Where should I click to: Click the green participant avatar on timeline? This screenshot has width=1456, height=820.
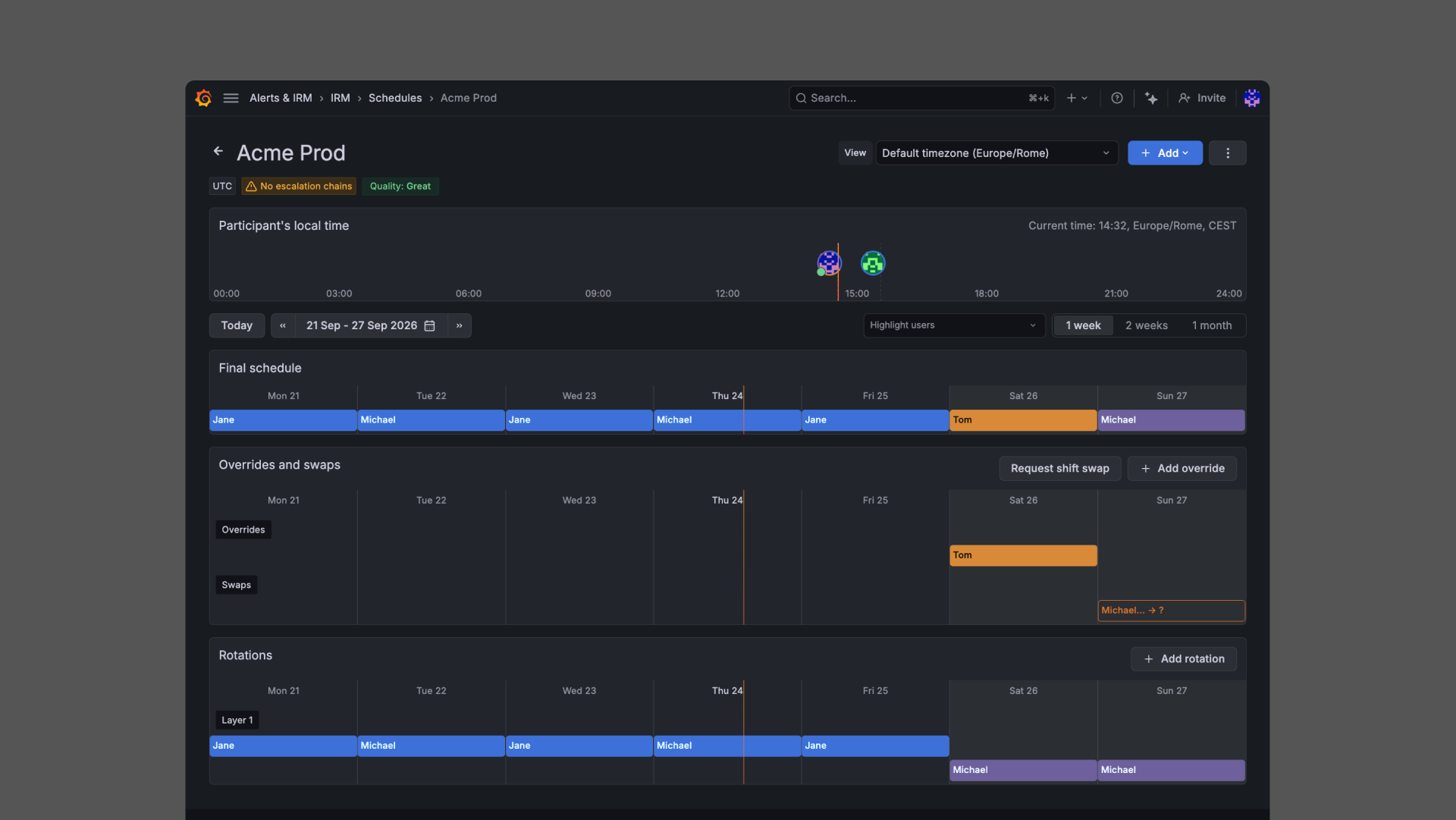[873, 263]
